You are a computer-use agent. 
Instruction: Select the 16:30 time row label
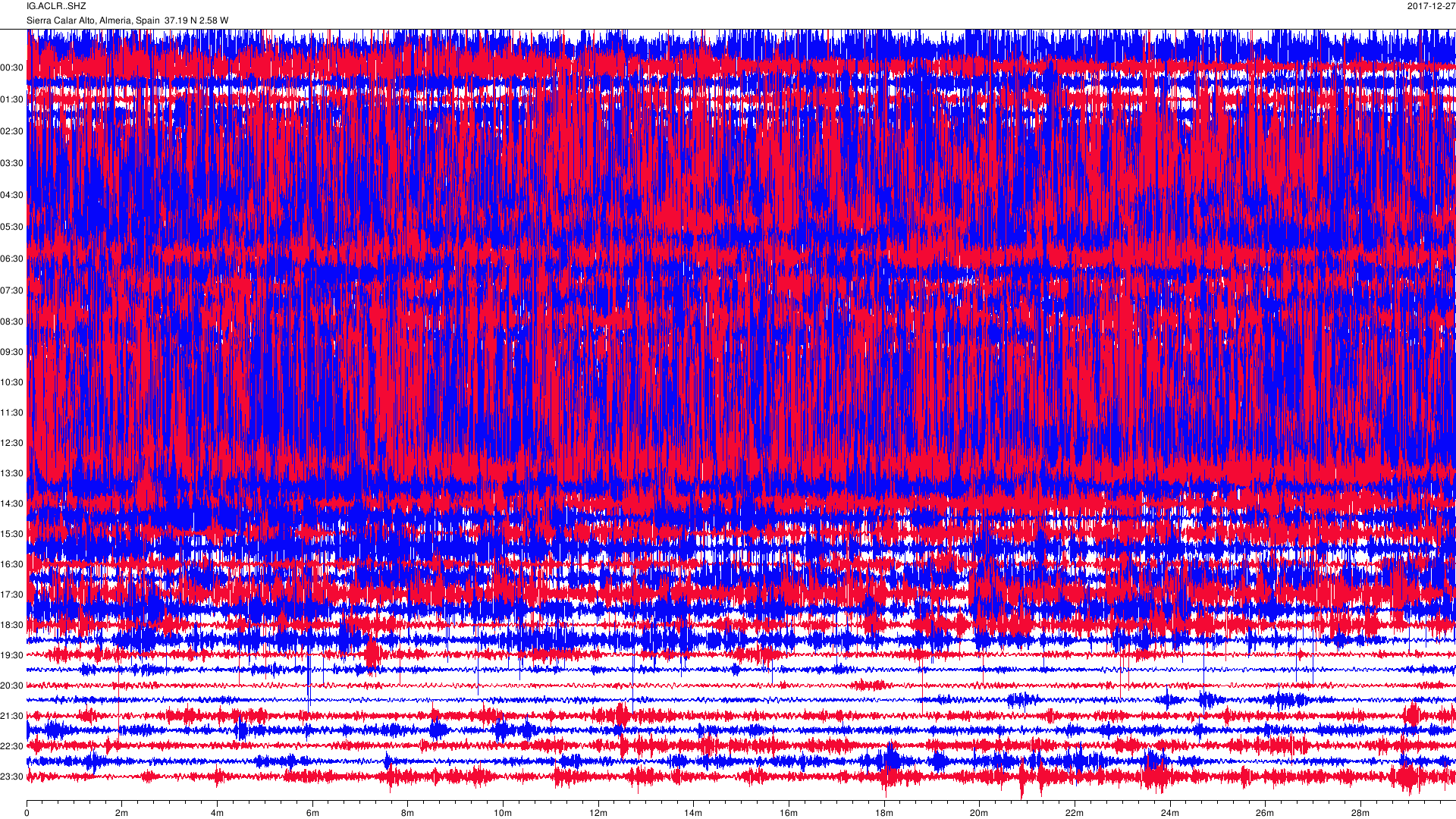[x=12, y=565]
